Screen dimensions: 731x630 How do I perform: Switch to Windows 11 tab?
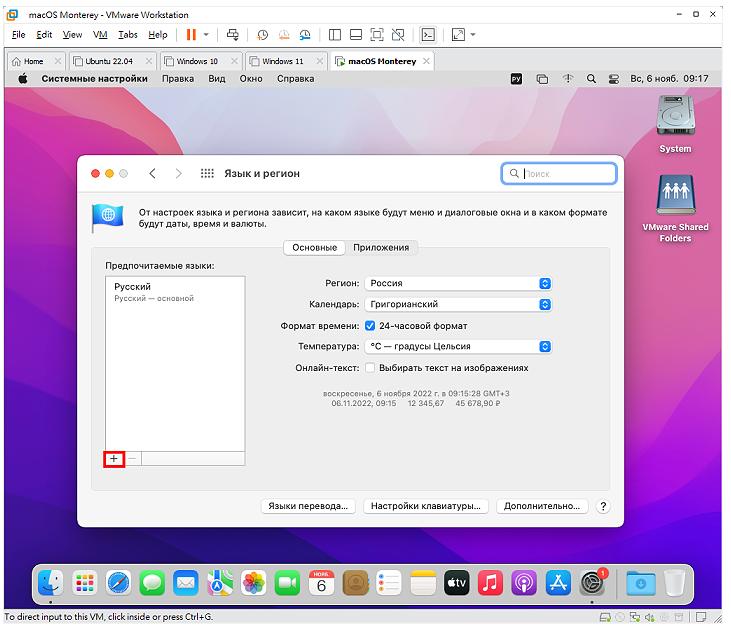click(283, 61)
